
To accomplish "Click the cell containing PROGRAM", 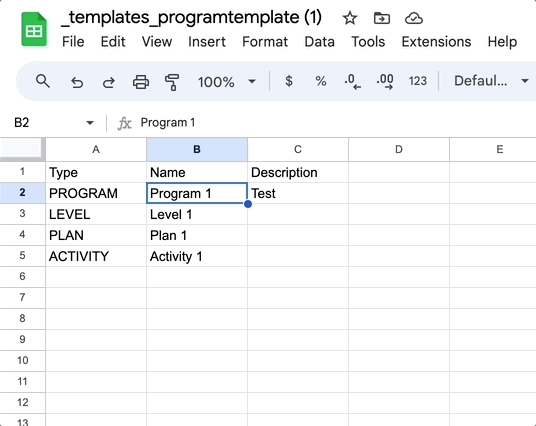I will click(96, 193).
